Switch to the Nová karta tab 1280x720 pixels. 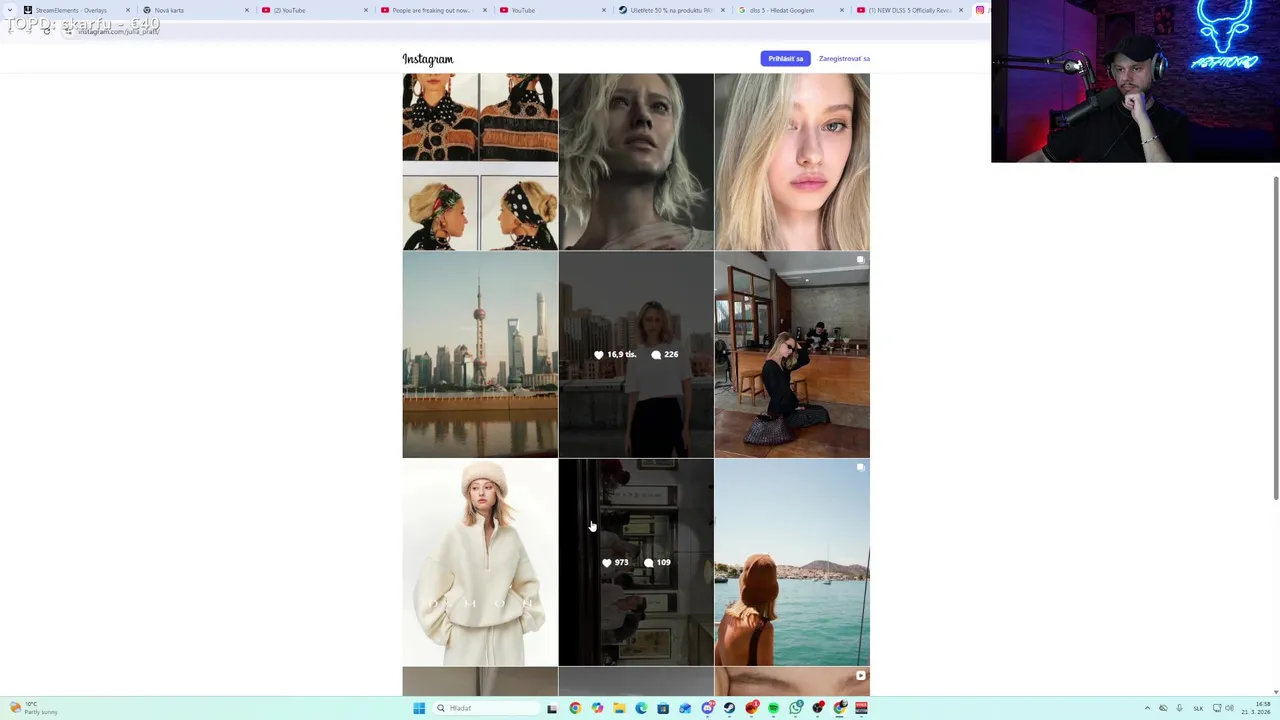[x=195, y=10]
